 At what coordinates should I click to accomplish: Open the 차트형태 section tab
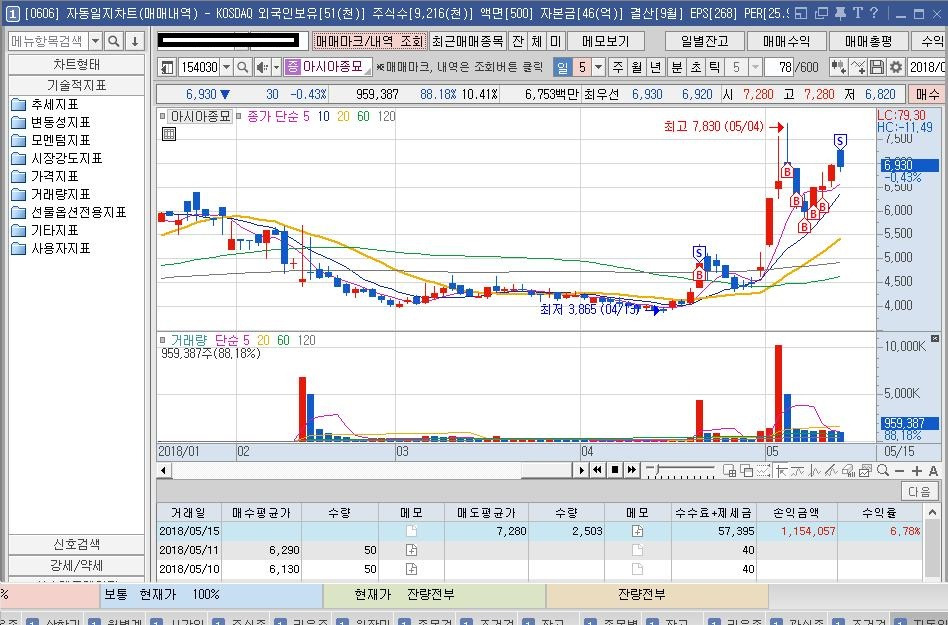click(77, 64)
